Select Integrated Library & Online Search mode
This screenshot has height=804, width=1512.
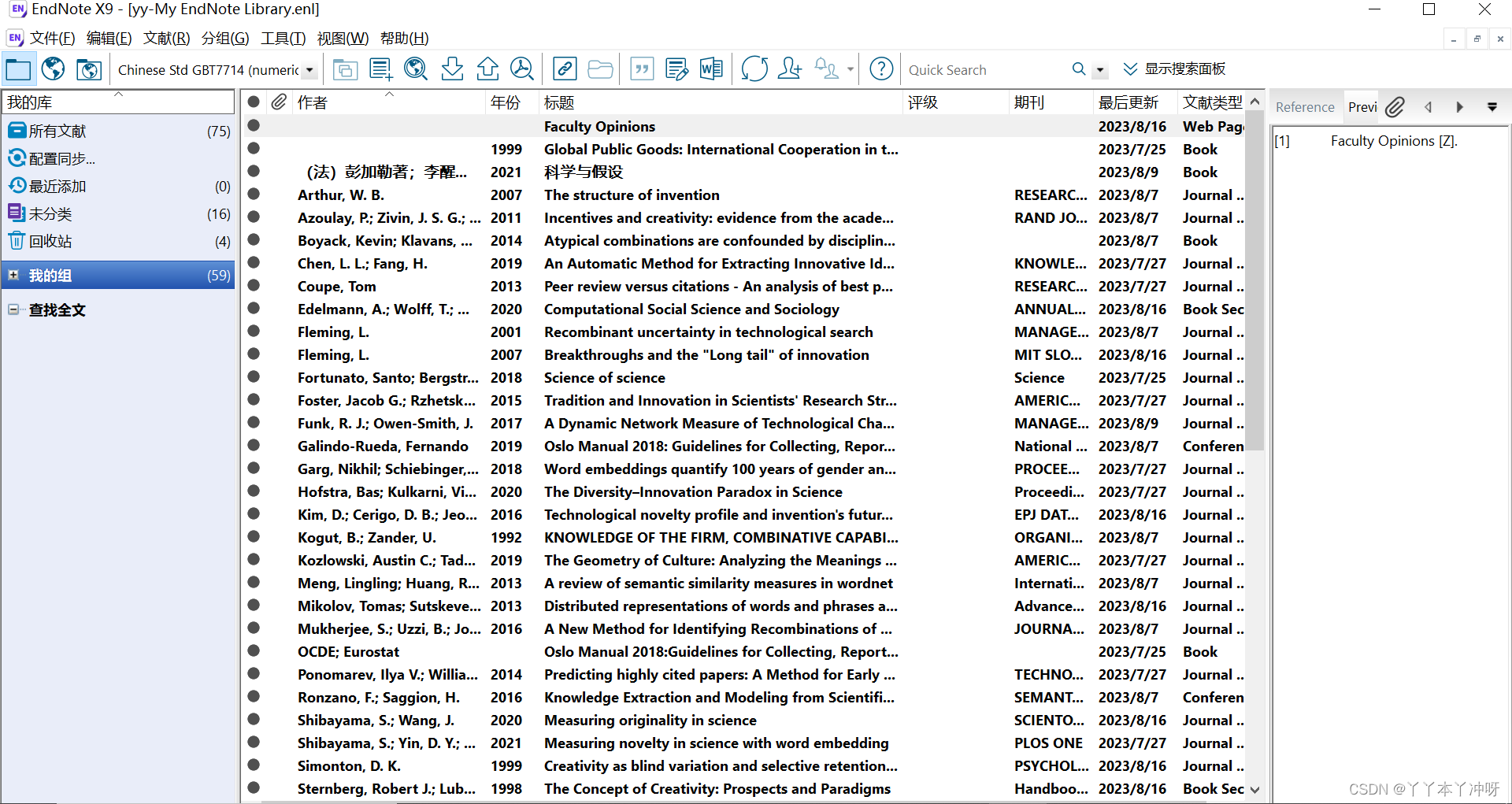pos(89,69)
